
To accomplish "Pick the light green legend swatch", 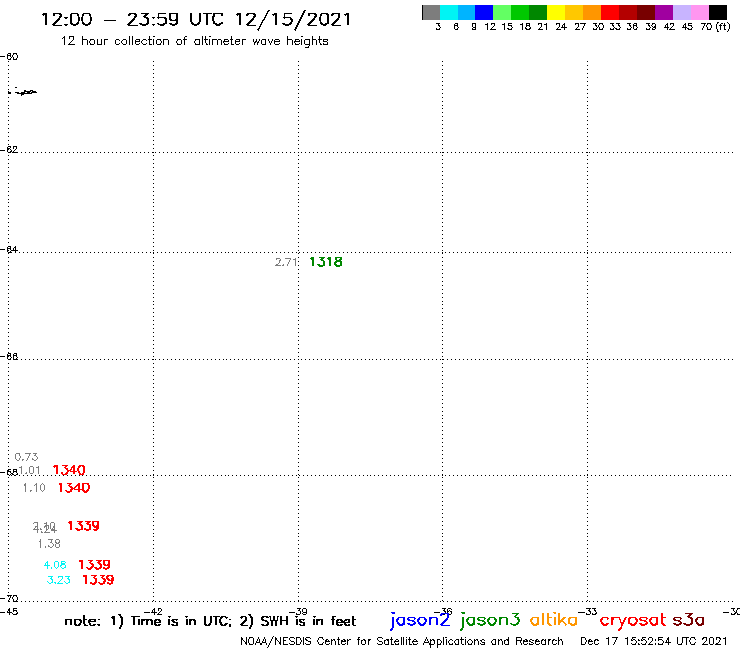I will click(502, 13).
